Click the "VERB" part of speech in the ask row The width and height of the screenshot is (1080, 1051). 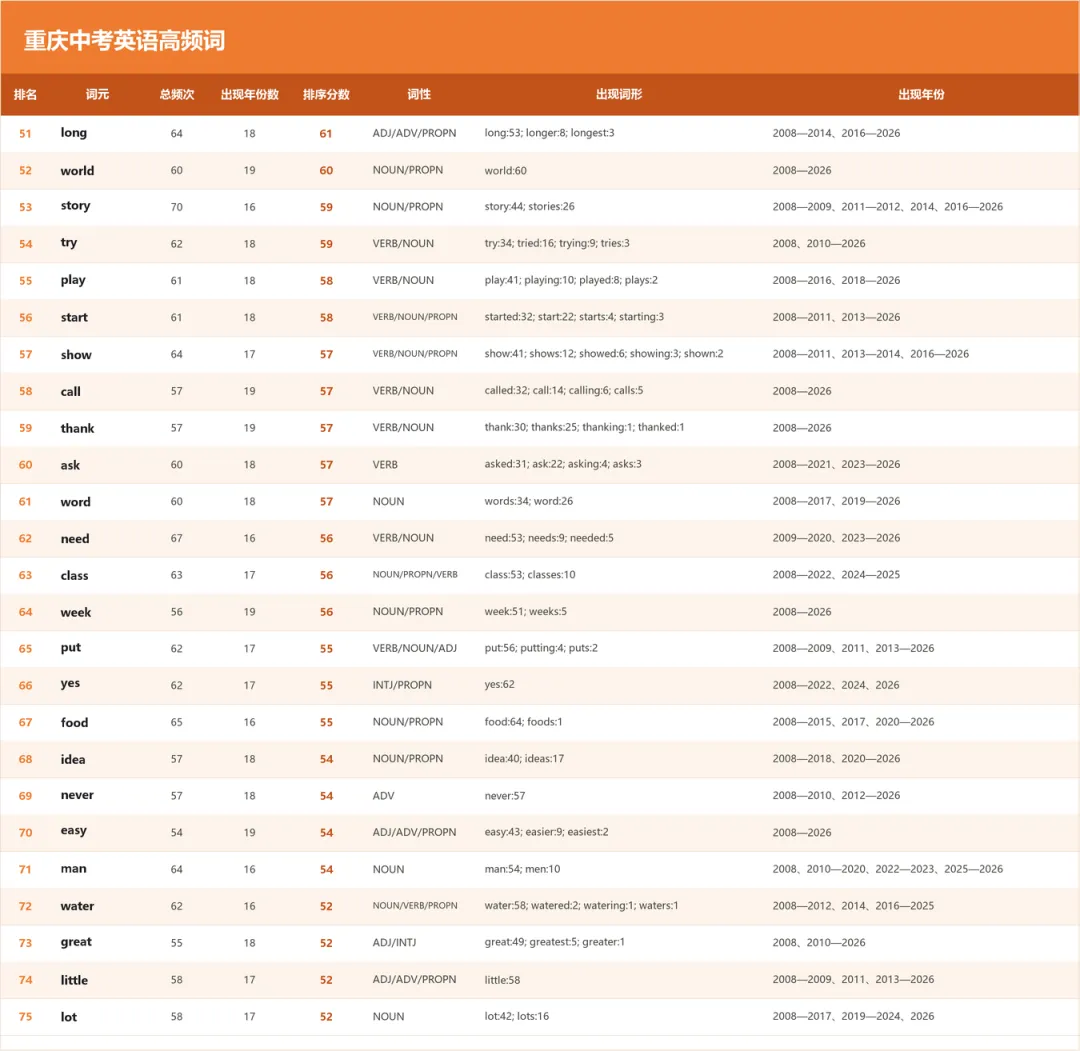coord(385,465)
